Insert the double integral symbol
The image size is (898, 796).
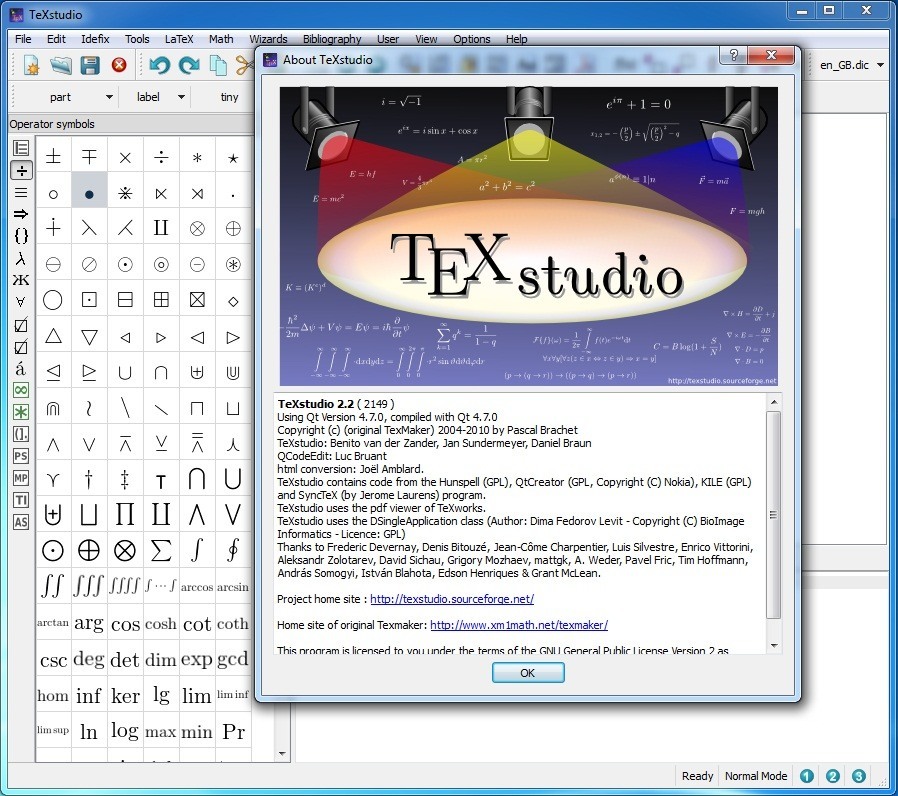click(x=53, y=586)
